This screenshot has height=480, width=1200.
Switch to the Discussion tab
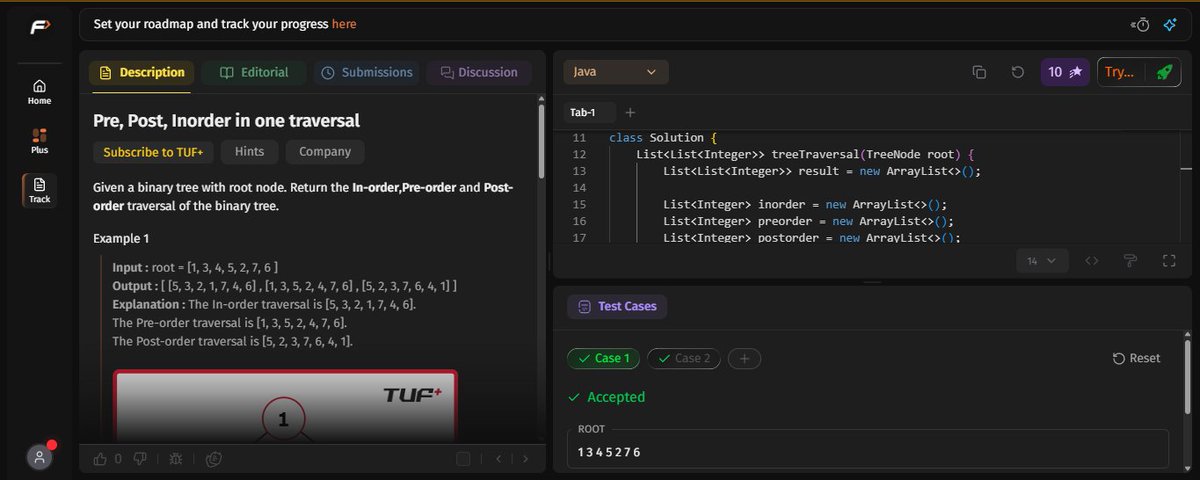pos(478,72)
